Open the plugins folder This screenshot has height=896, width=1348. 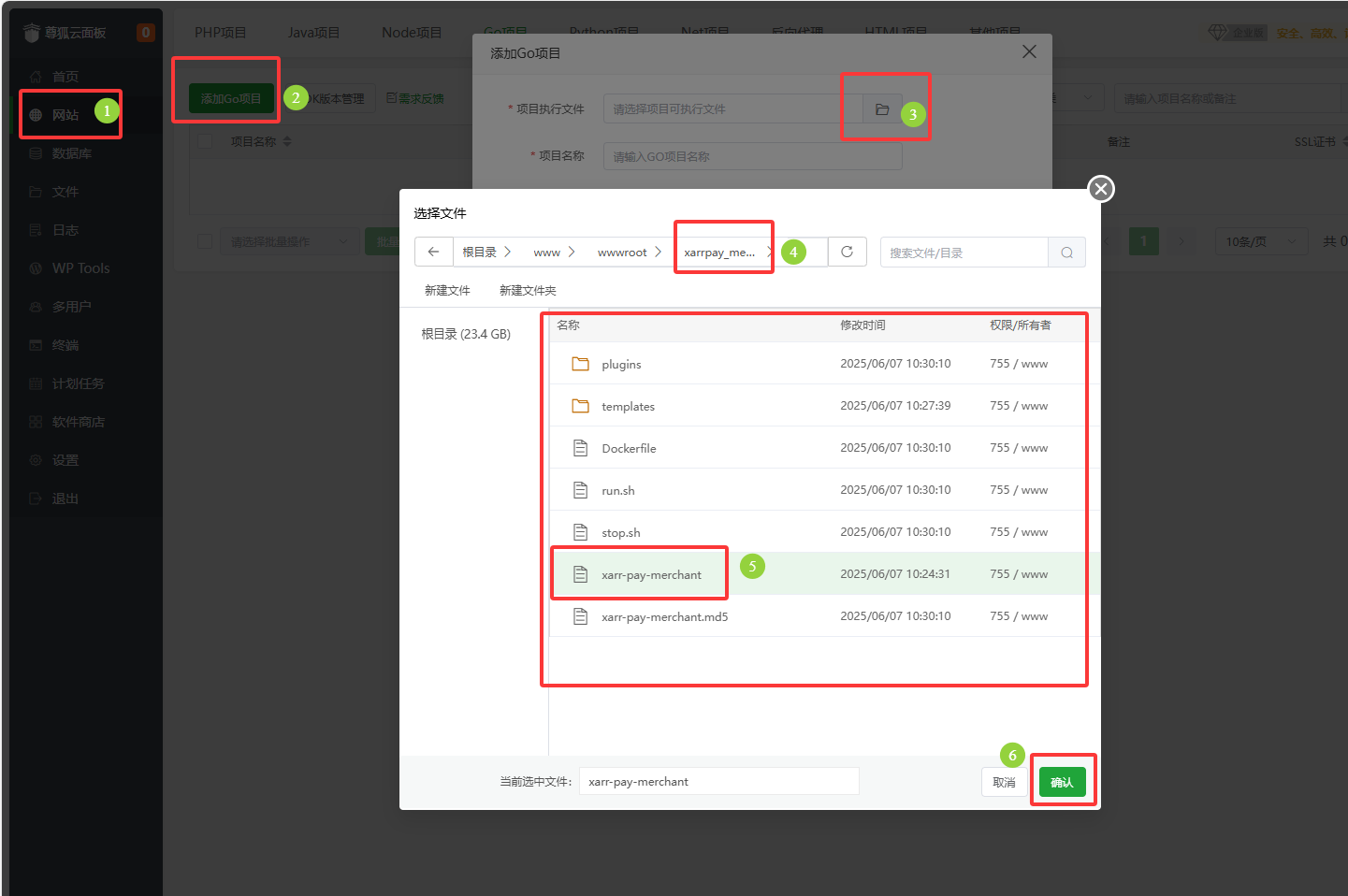click(621, 364)
